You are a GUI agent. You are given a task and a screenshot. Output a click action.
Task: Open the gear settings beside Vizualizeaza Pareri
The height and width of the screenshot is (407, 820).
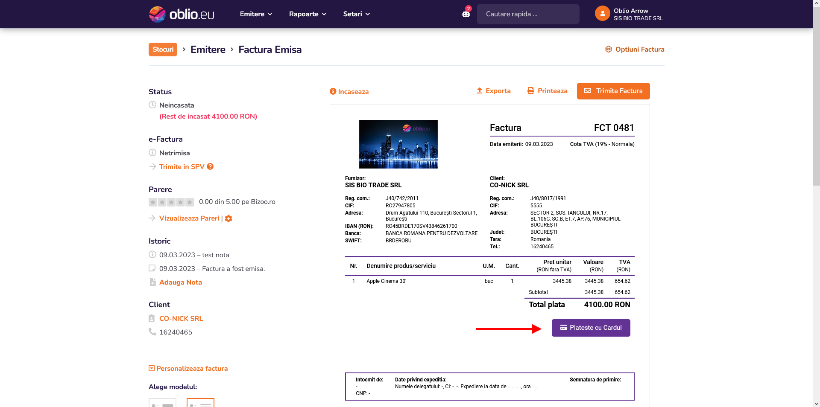[x=229, y=218]
